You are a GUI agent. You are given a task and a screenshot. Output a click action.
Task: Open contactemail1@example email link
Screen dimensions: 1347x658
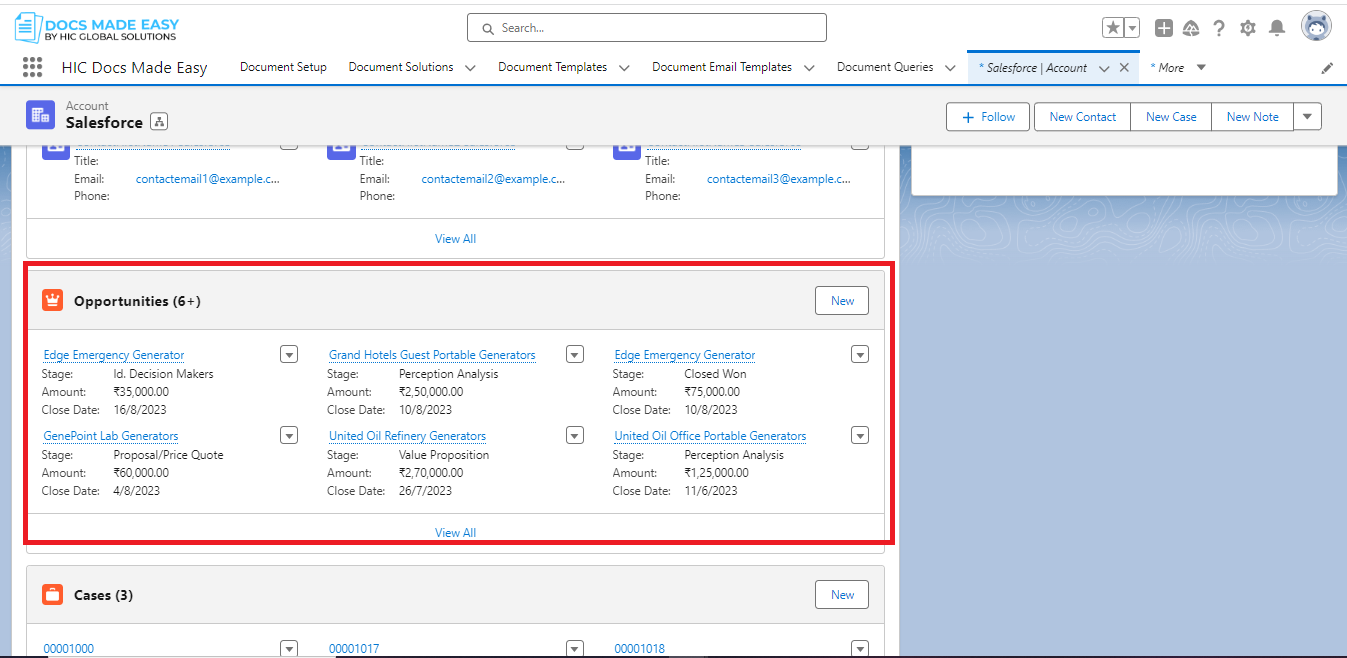click(208, 179)
